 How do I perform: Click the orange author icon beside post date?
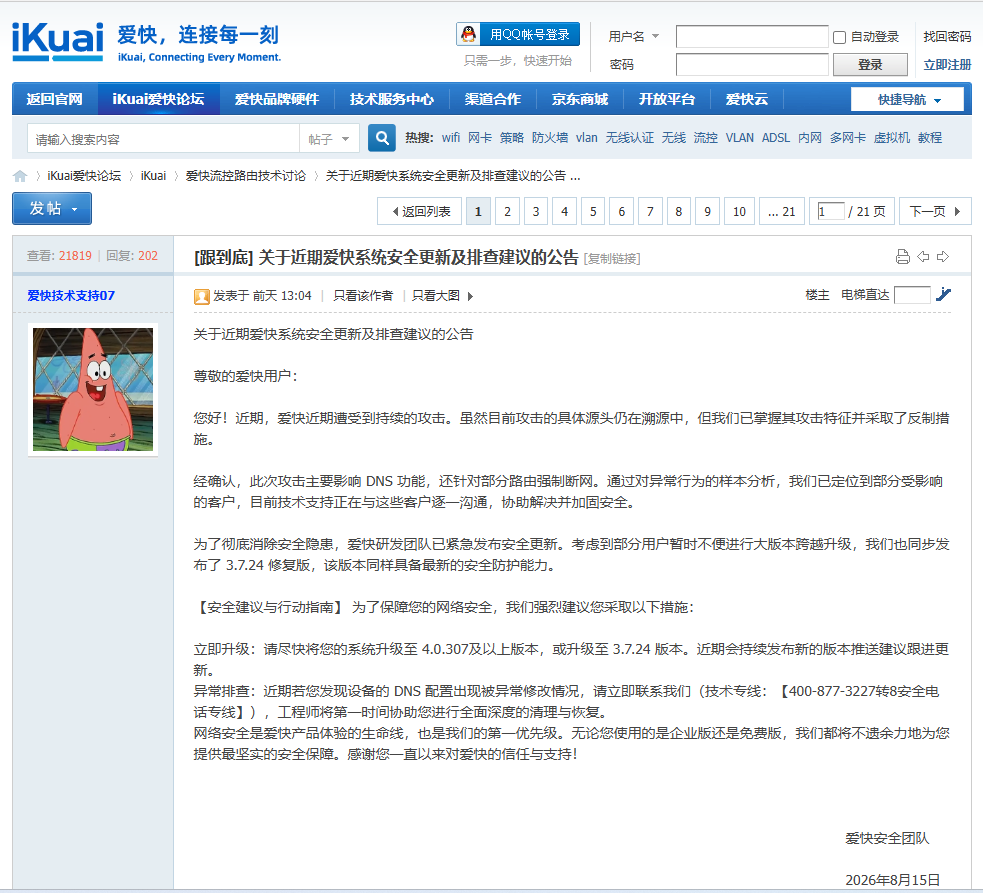[202, 296]
